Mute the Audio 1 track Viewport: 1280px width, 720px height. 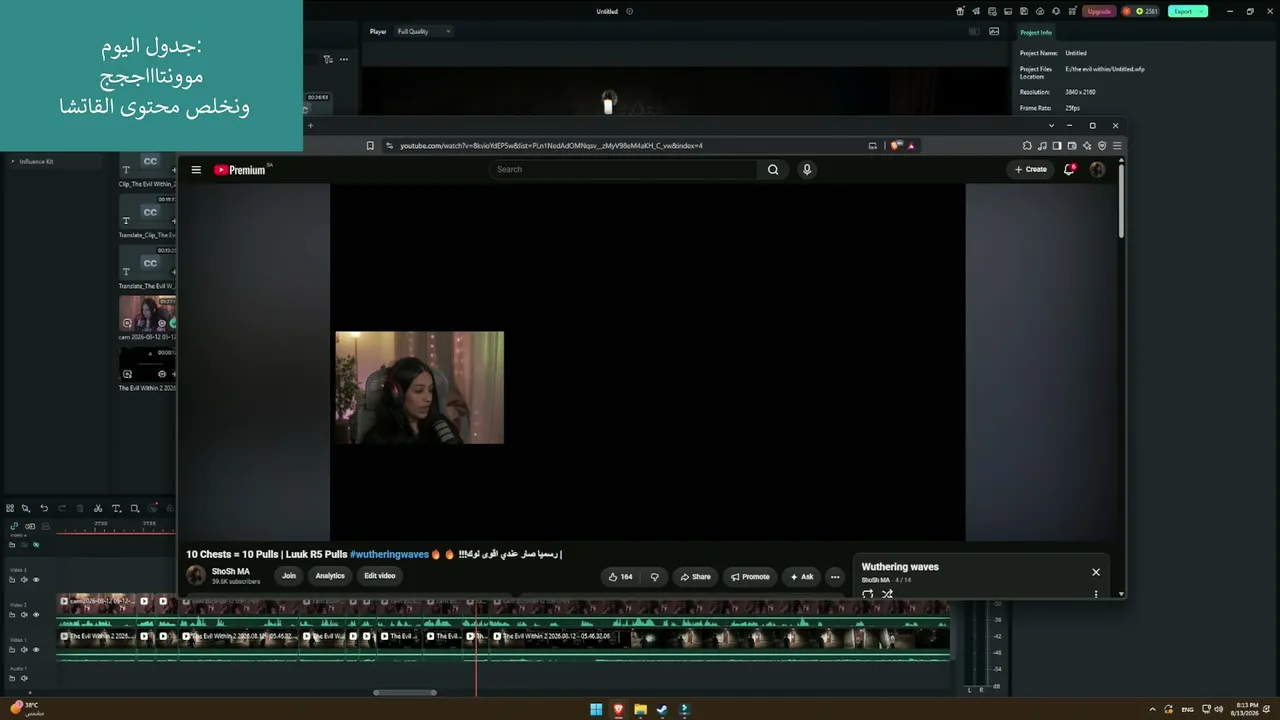24,678
